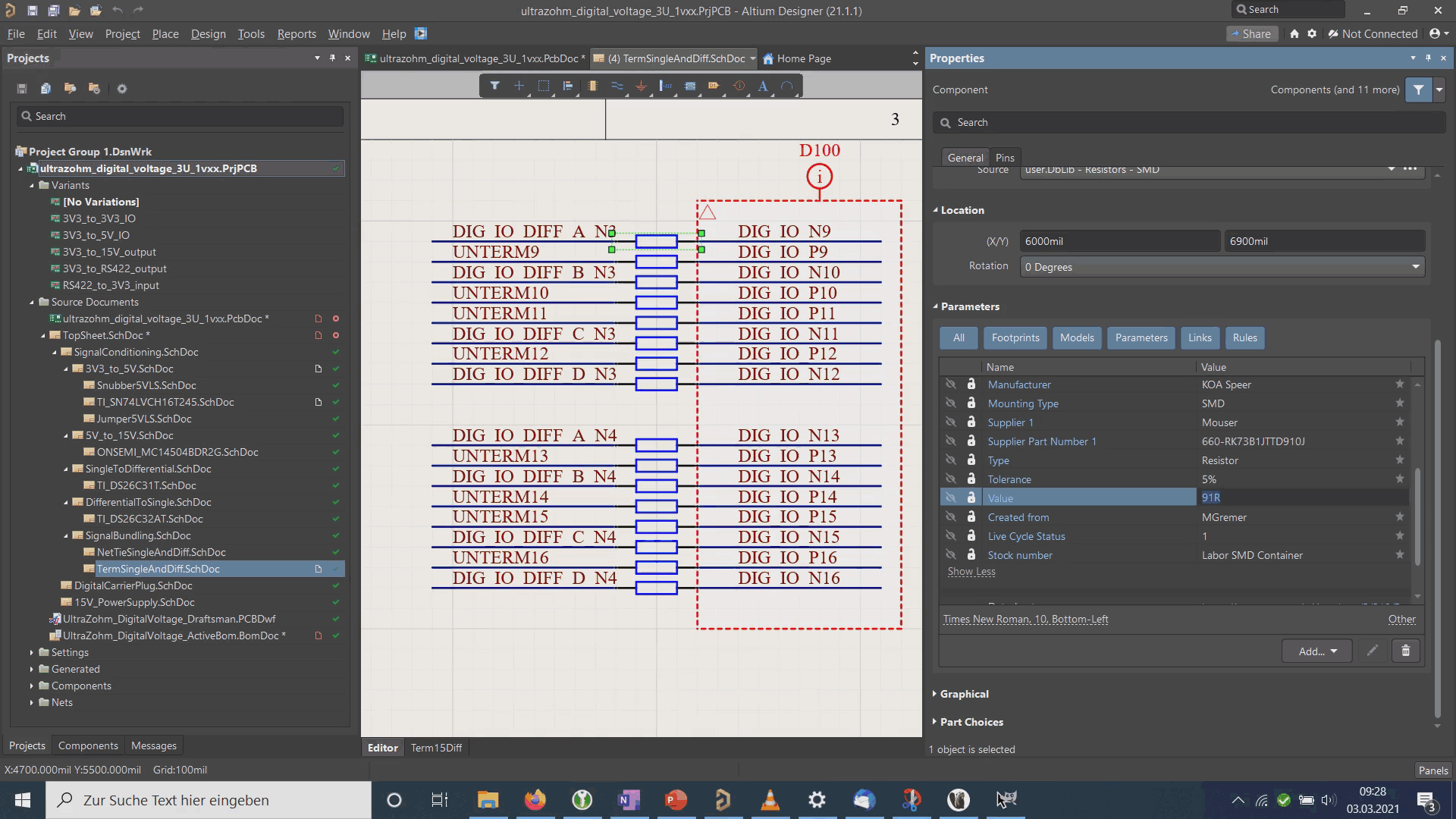Click the Place Wire tool
This screenshot has height=819, width=1456.
(x=617, y=86)
